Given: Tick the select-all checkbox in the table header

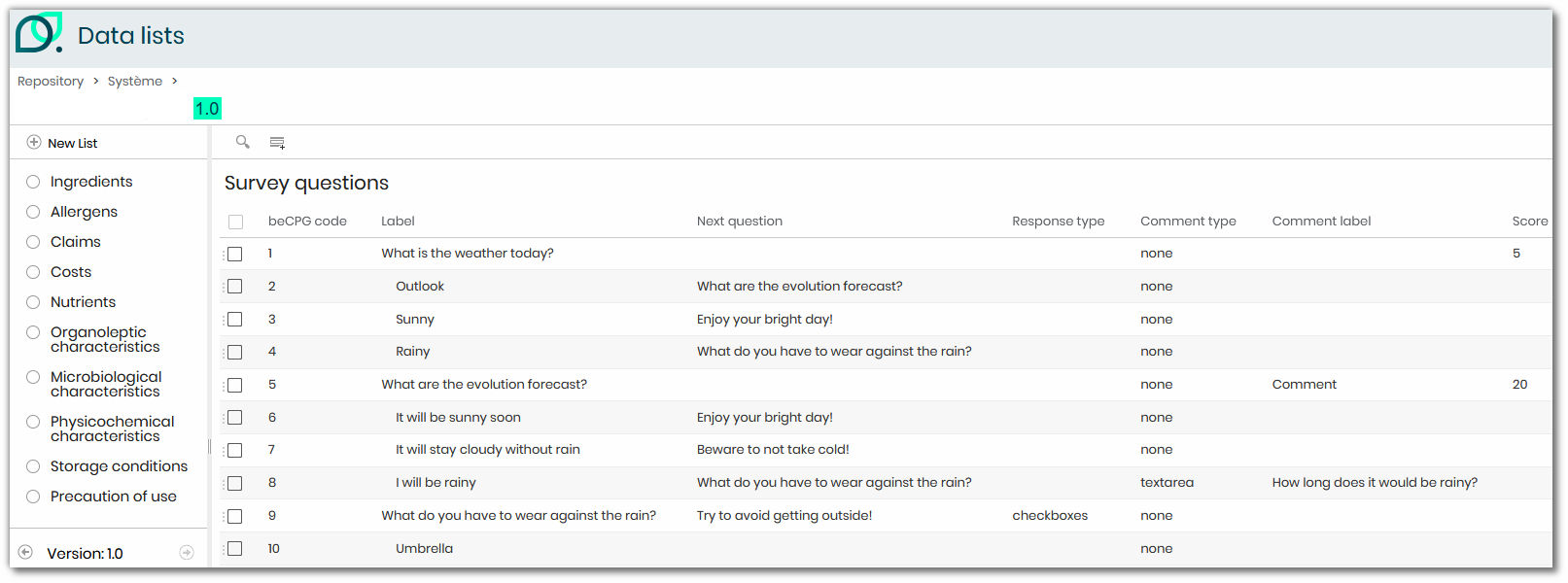Looking at the screenshot, I should tap(235, 222).
